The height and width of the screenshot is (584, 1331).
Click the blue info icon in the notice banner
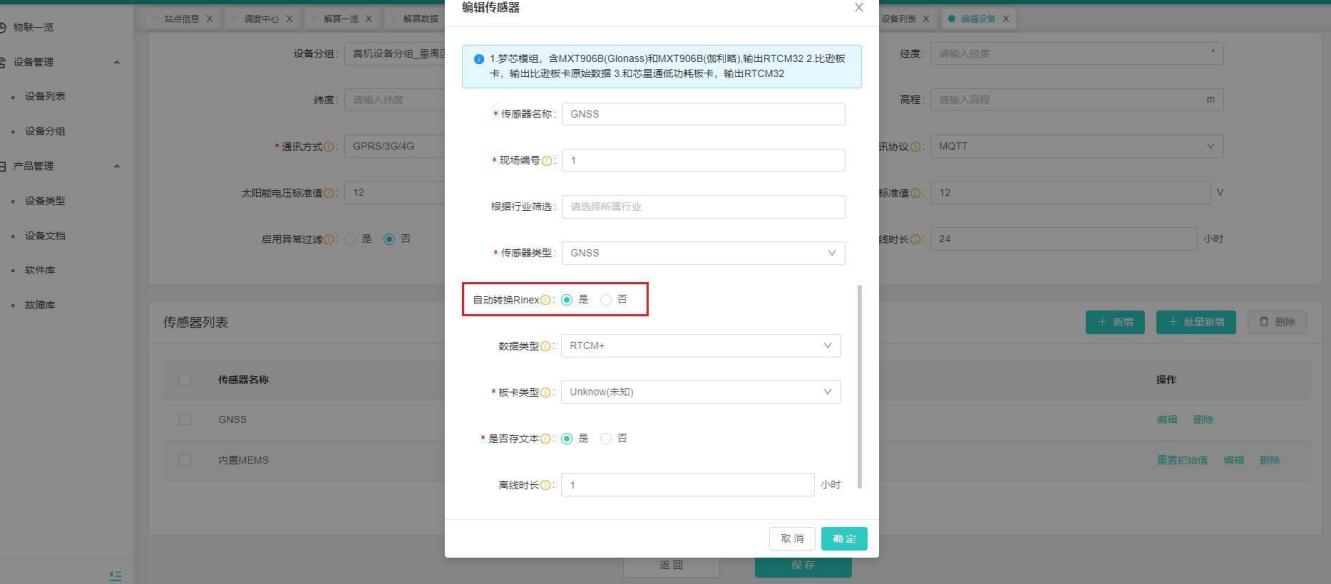479,59
